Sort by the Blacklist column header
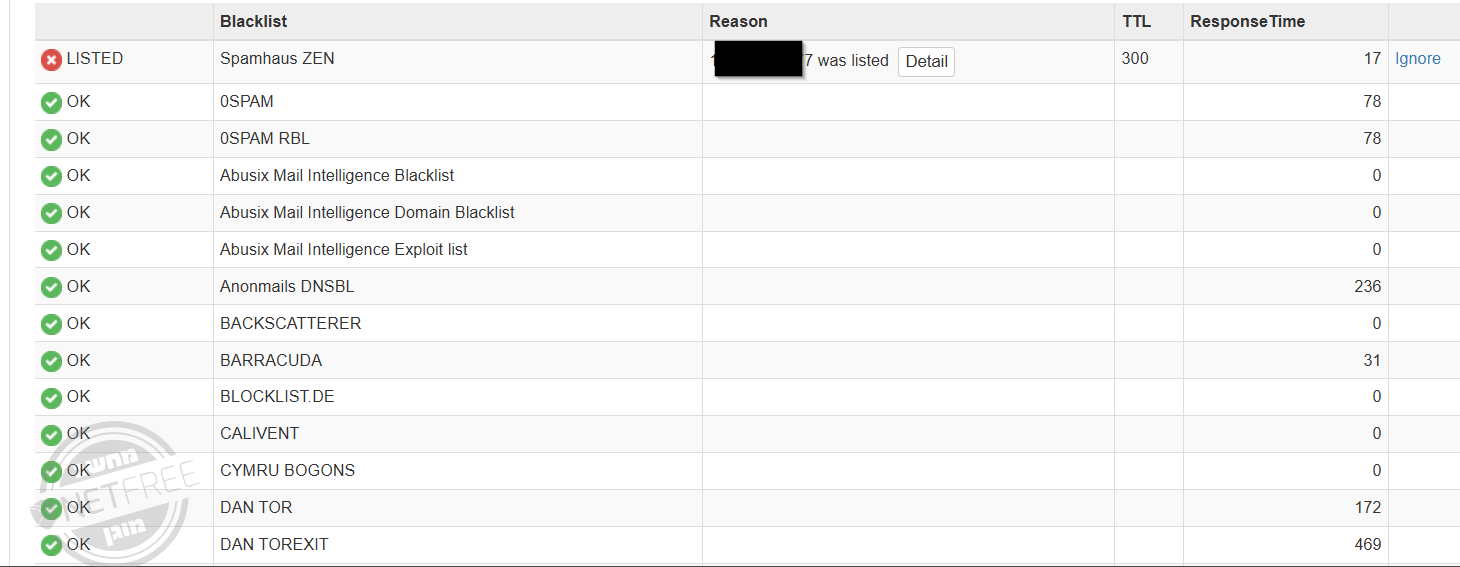 click(254, 21)
